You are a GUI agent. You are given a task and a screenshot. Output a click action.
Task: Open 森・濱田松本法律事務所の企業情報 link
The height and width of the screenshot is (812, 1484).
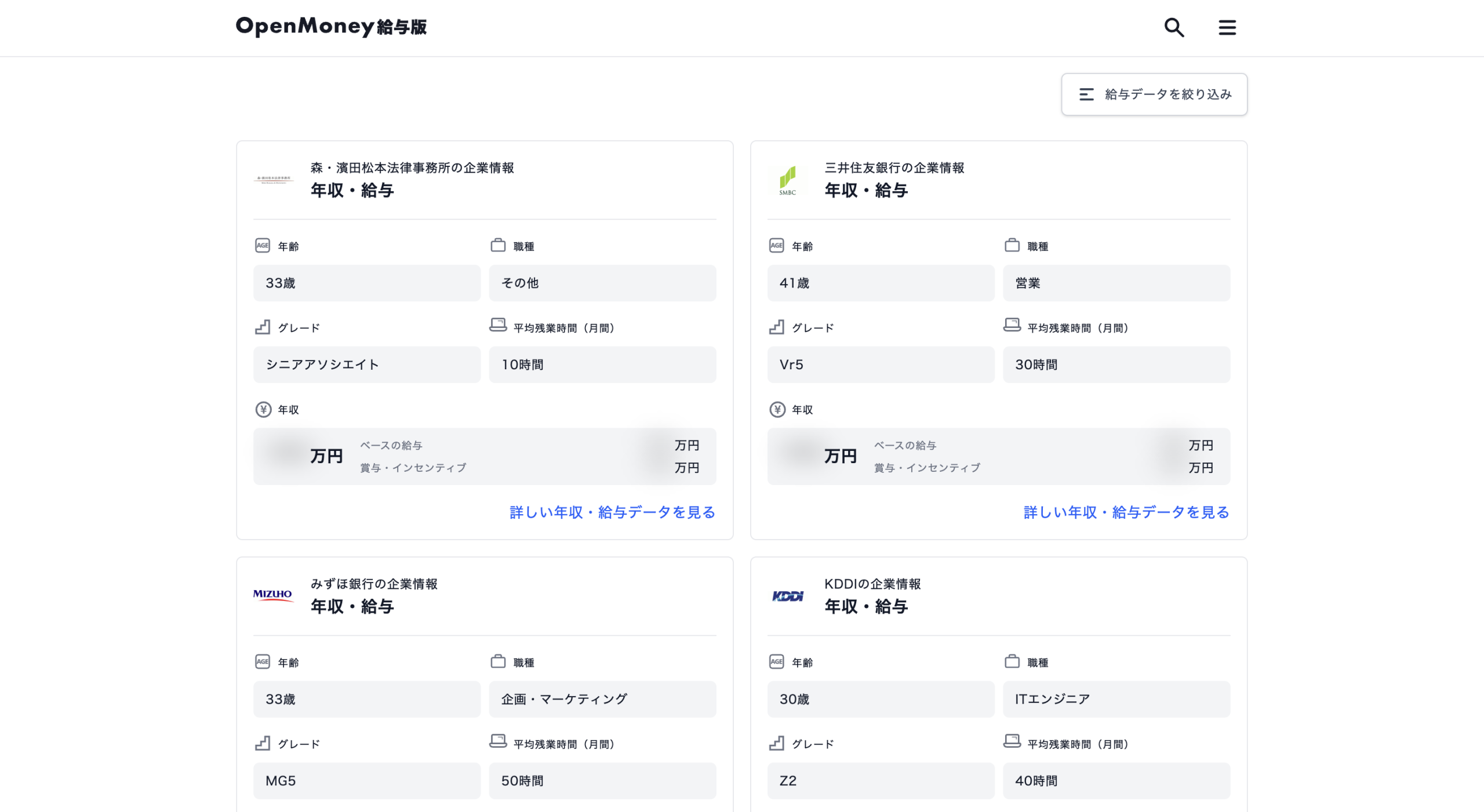[412, 168]
